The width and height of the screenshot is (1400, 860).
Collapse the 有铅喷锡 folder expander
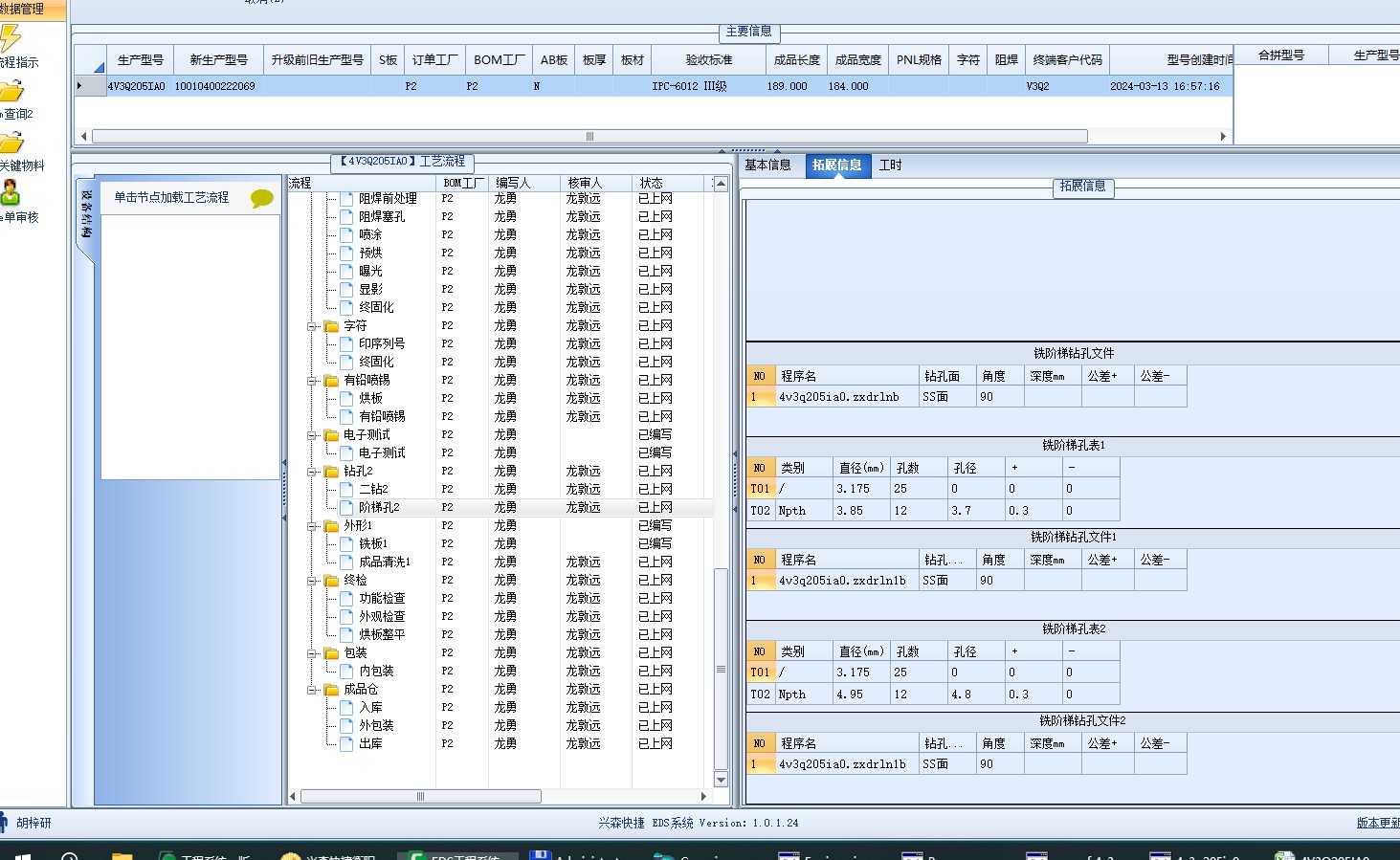click(312, 382)
